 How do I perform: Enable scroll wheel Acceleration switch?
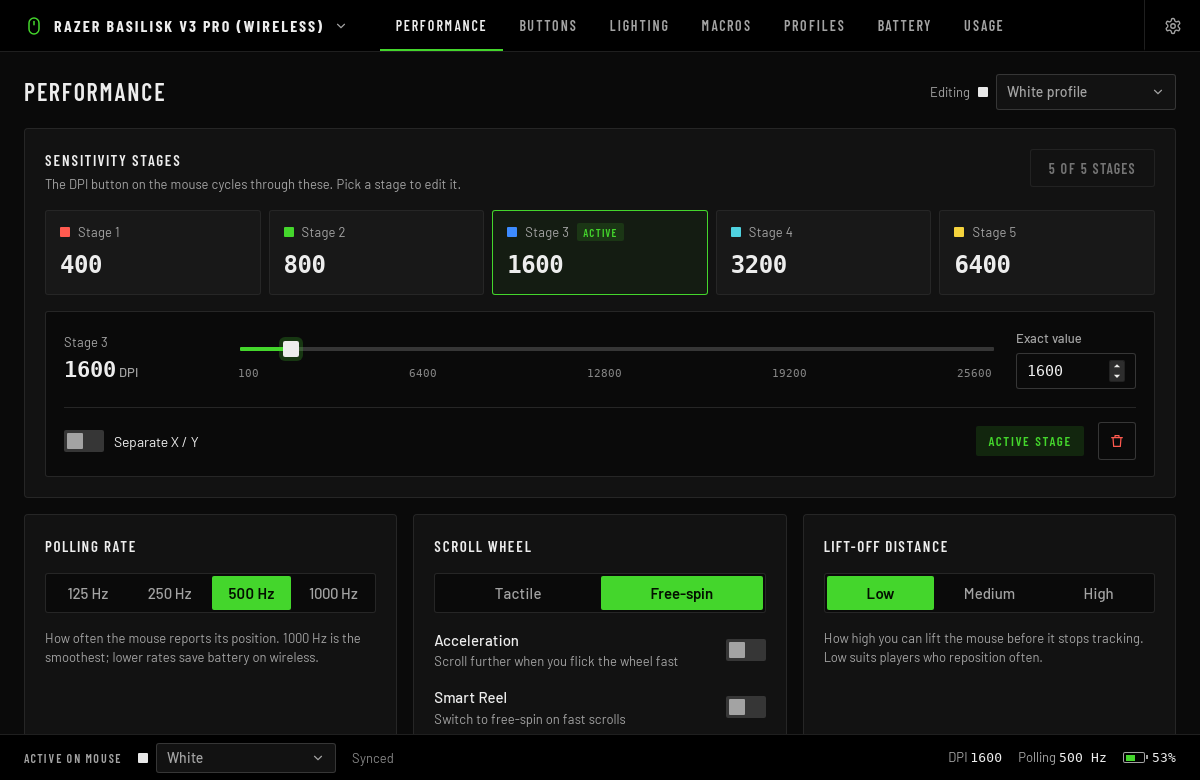[746, 650]
